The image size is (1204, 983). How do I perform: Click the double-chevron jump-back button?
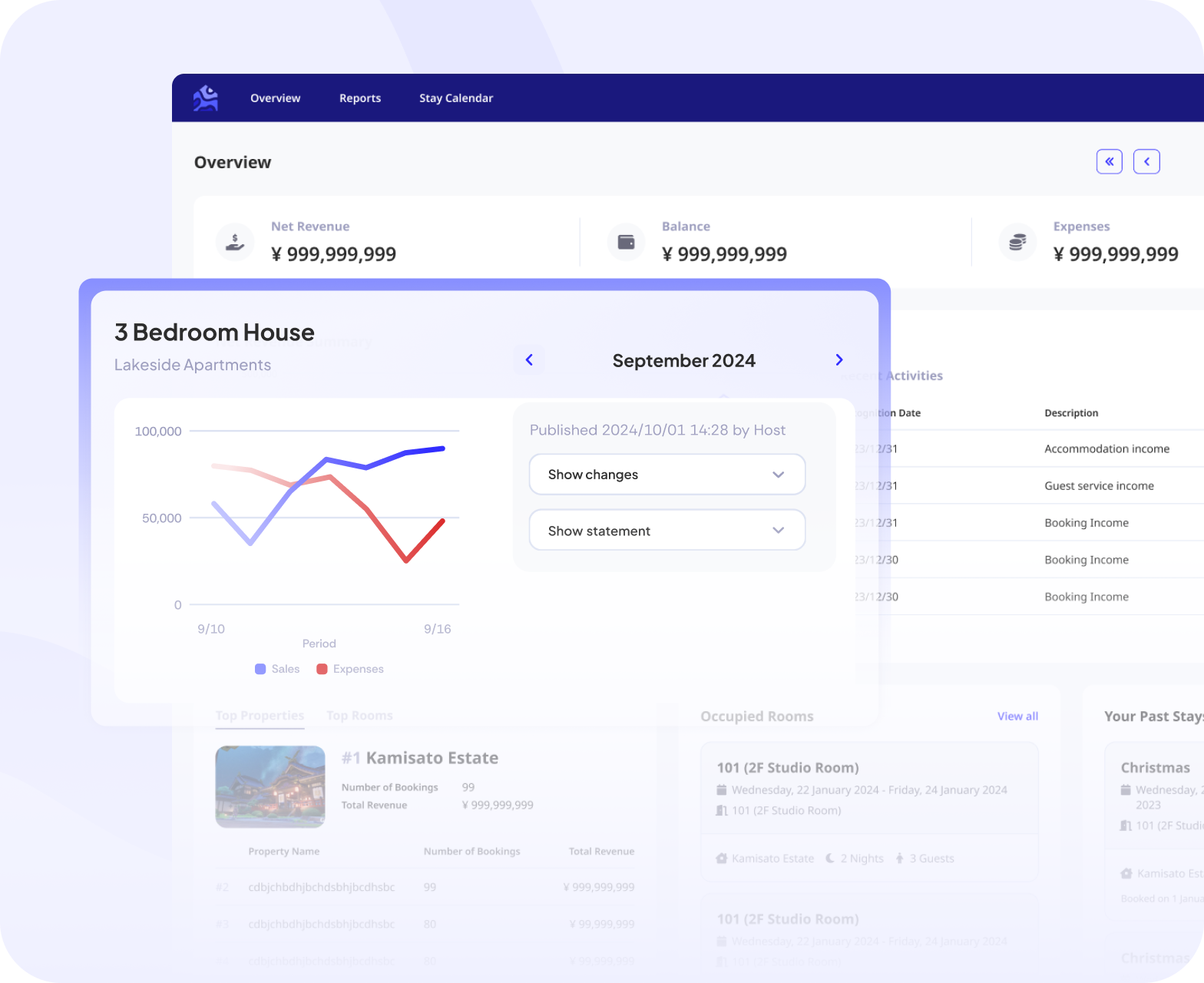1109,161
